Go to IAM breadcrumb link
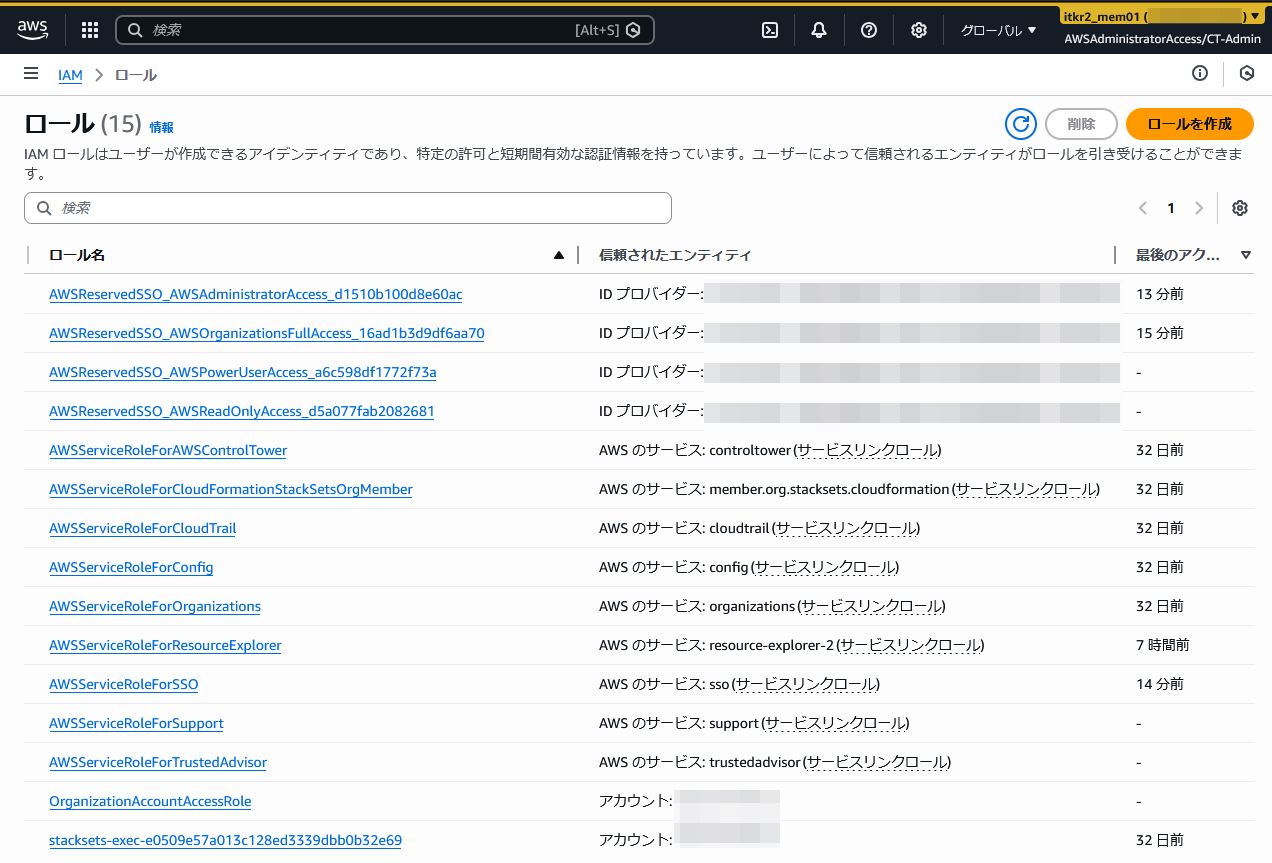 [x=70, y=75]
